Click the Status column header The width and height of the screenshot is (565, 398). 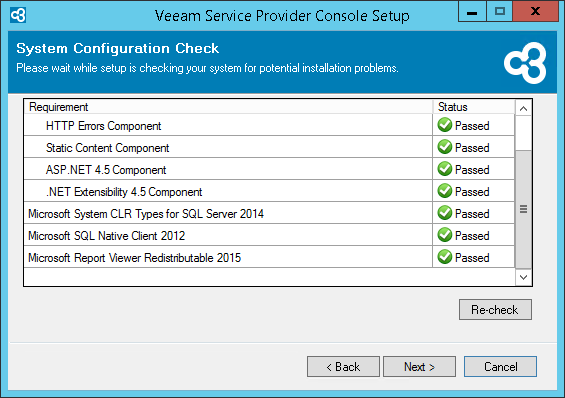[473, 107]
